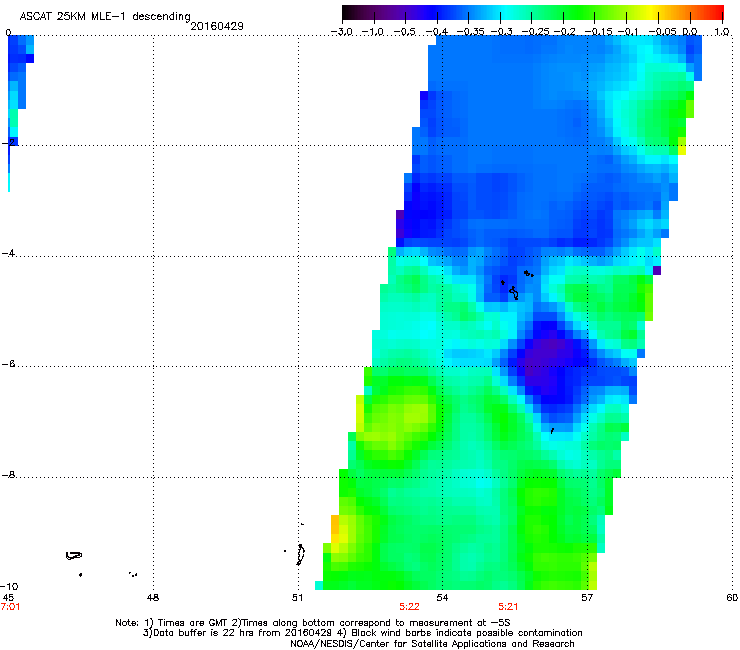Image resolution: width=740 pixels, height=650 pixels.
Task: Click the black-purple end of the color bar
Action: 349,12
